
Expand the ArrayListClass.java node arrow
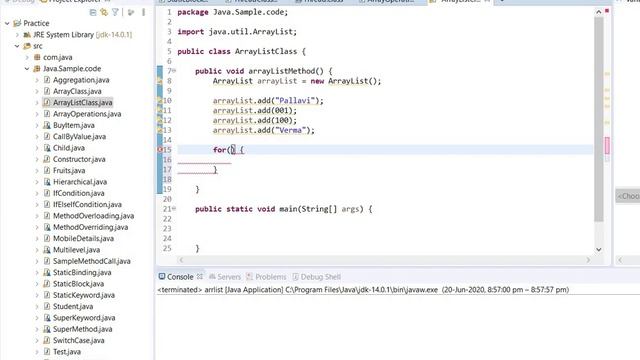click(x=37, y=102)
